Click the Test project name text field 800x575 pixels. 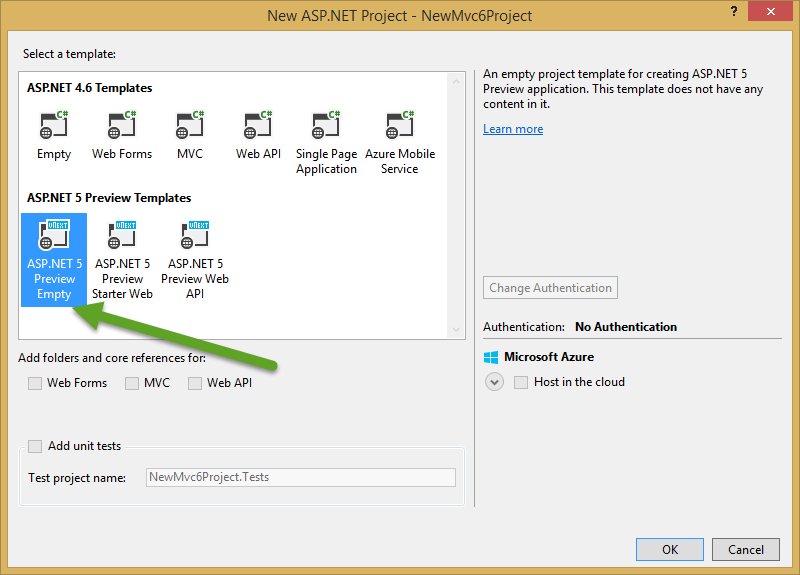coord(300,477)
